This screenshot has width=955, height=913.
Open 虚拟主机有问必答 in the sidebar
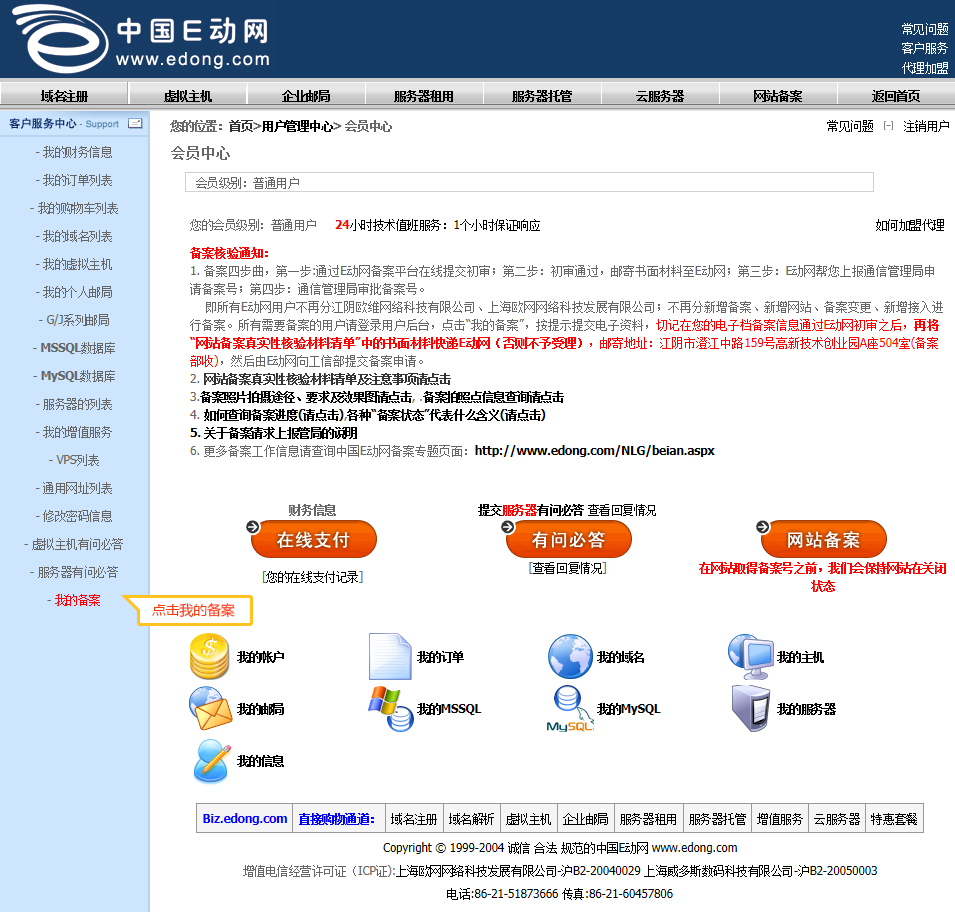(x=77, y=545)
